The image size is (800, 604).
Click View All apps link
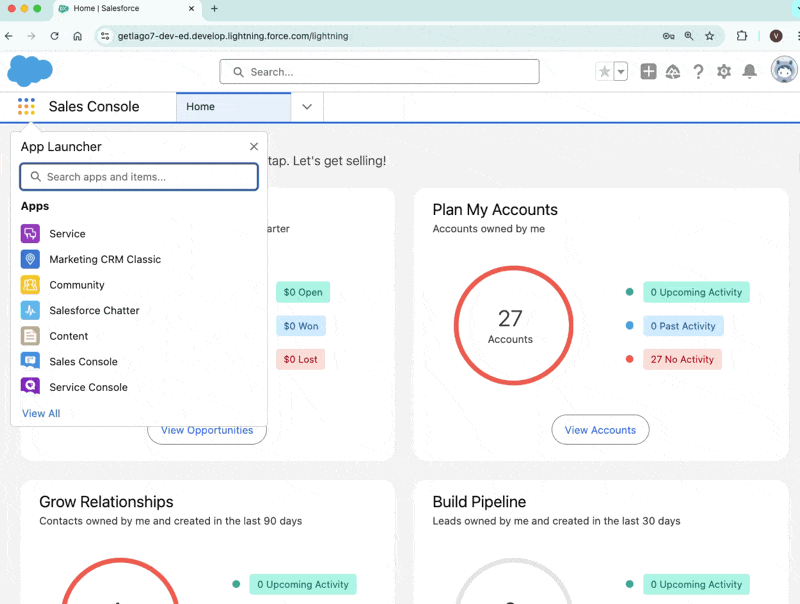click(x=41, y=413)
